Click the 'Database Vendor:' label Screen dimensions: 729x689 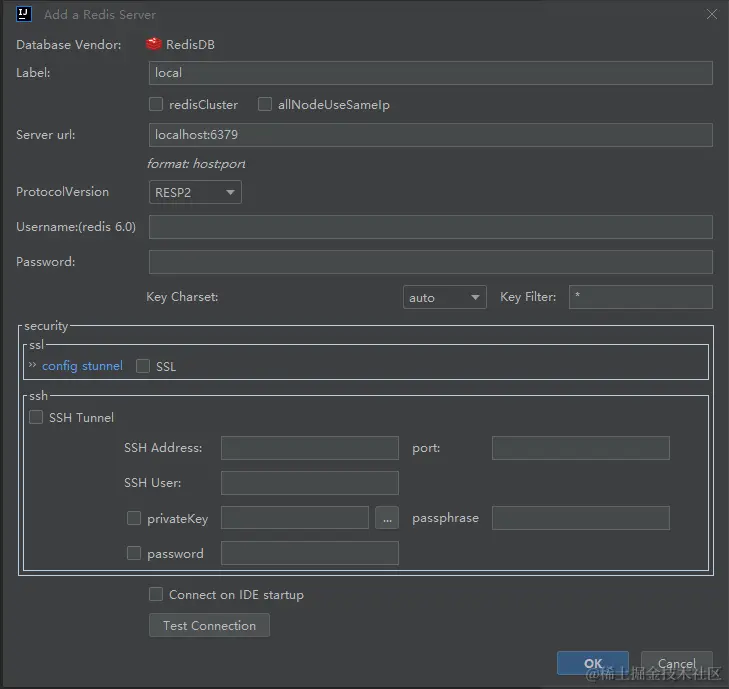tap(69, 45)
